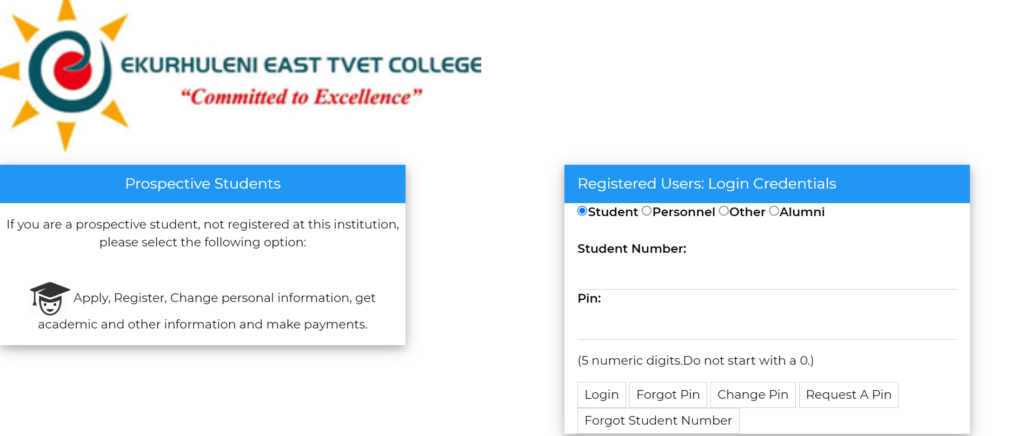Viewport: 1024px width, 436px height.
Task: Select the Alumni radio button
Action: [x=774, y=211]
